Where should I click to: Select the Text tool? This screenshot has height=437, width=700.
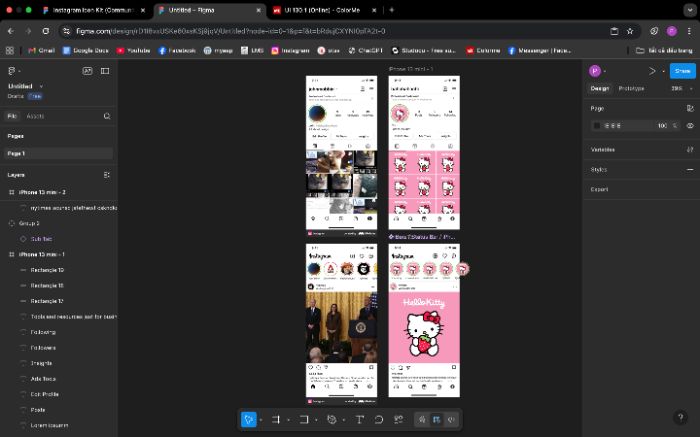click(359, 419)
